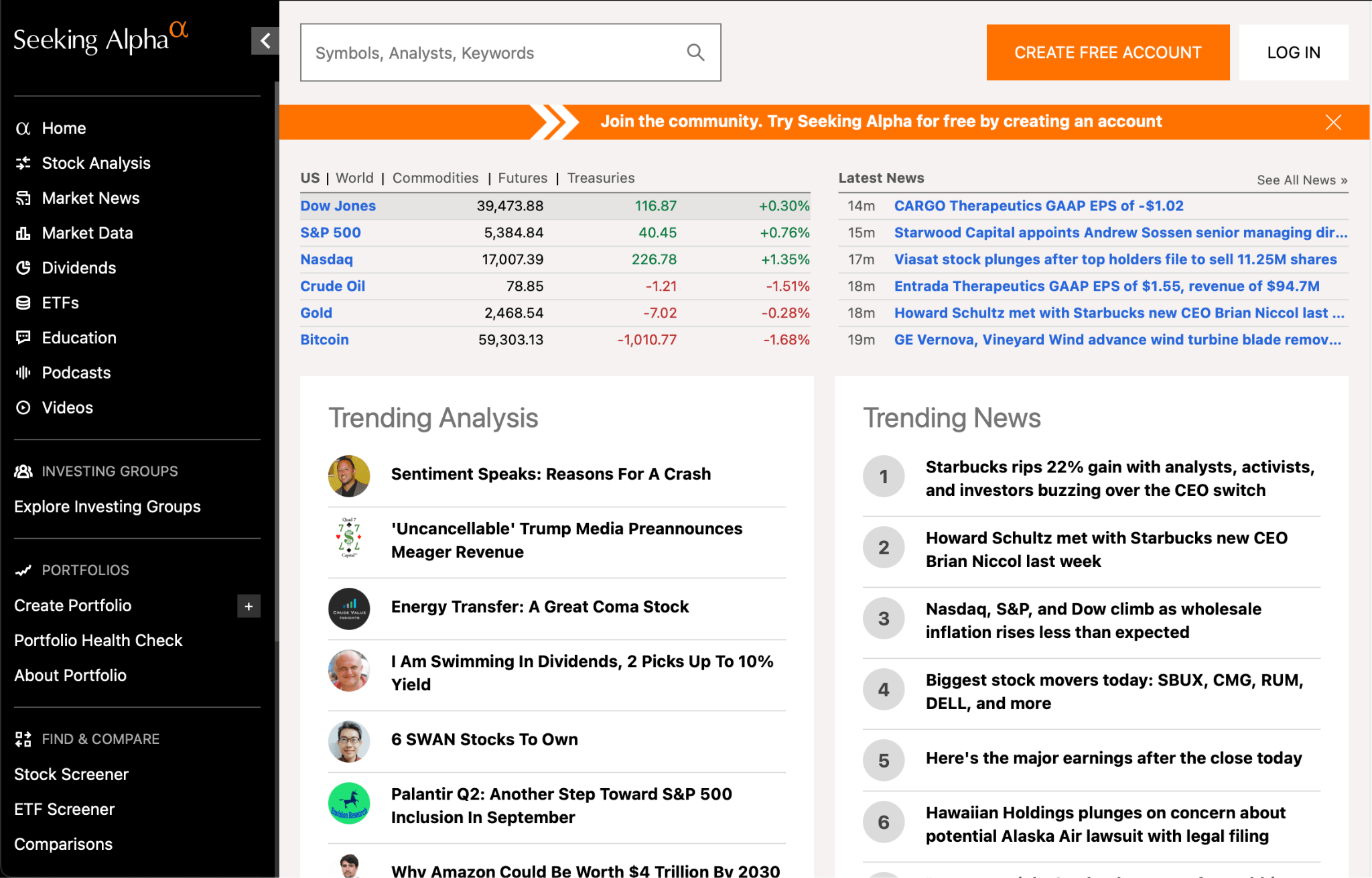Click the Market News sidebar icon

coord(23,198)
